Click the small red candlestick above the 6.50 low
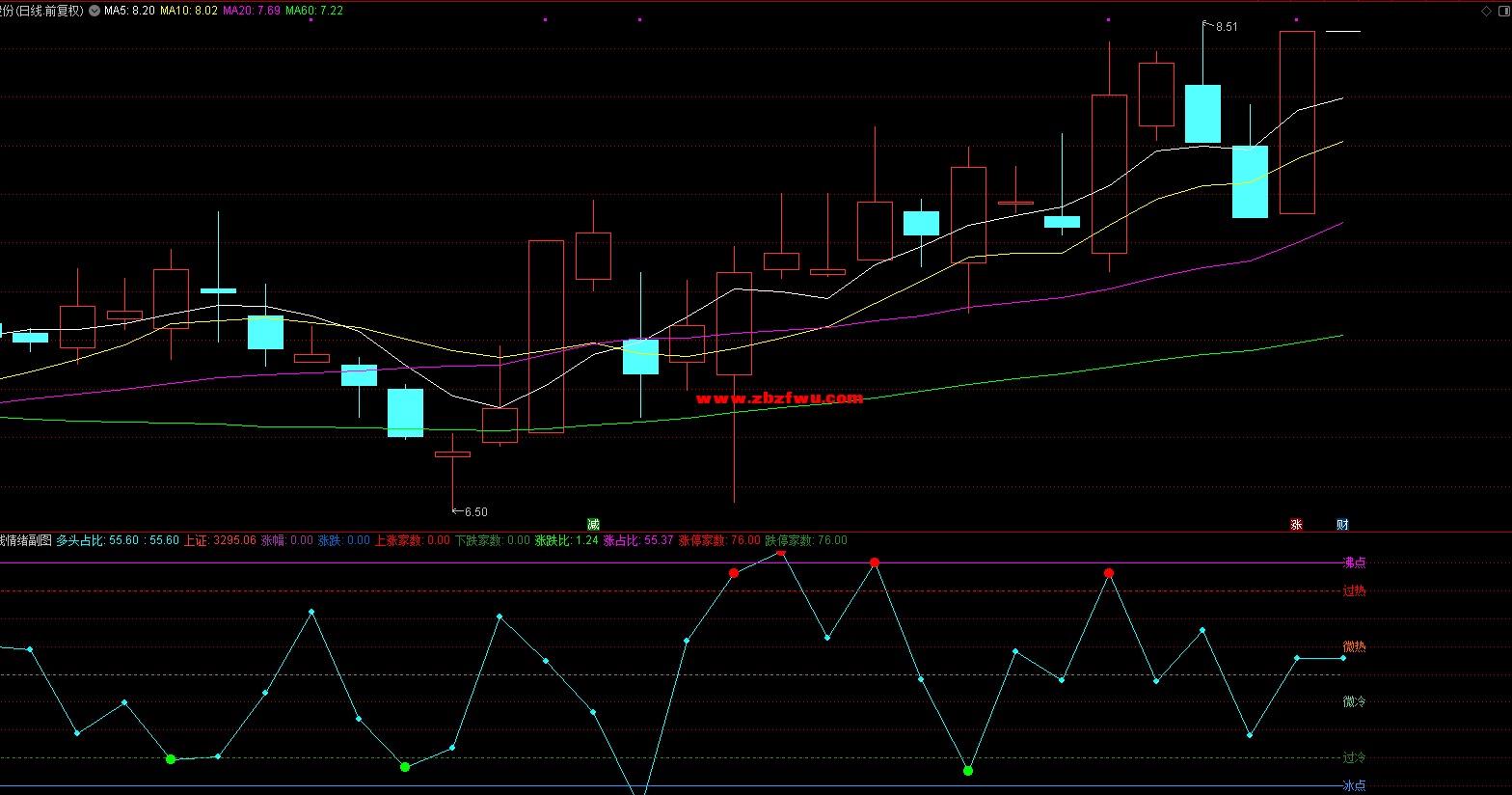This screenshot has width=1512, height=795. pos(452,453)
